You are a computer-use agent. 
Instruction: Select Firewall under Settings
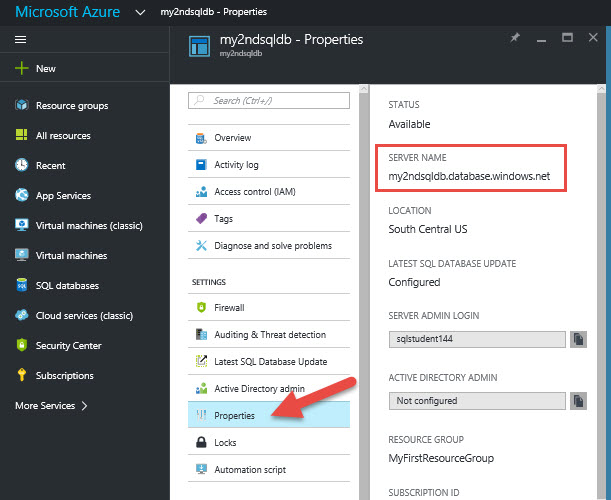229,308
